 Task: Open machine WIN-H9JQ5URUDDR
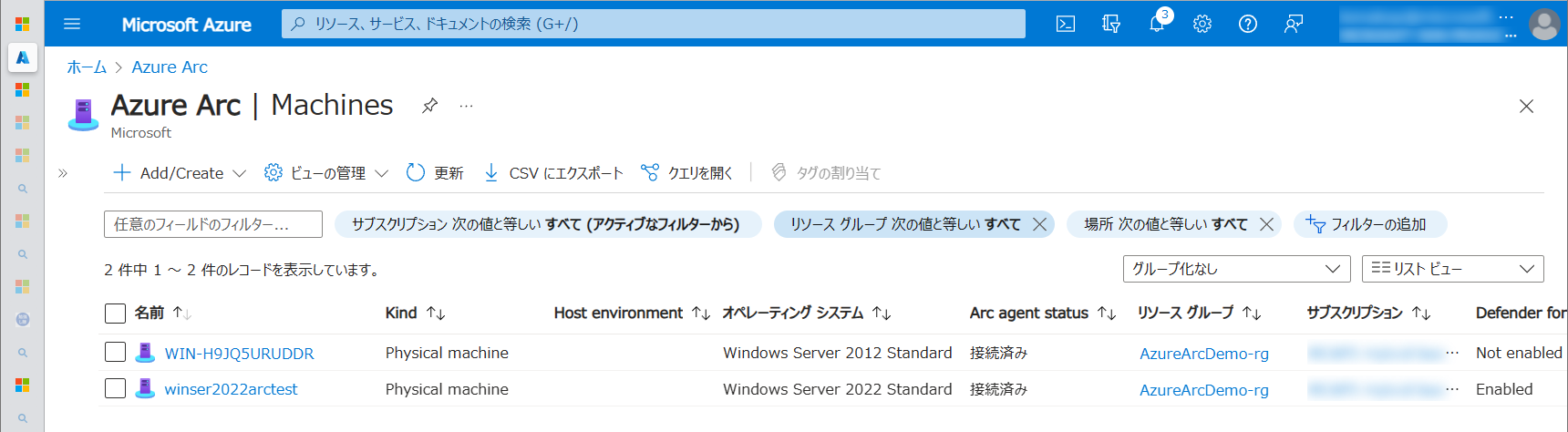239,354
